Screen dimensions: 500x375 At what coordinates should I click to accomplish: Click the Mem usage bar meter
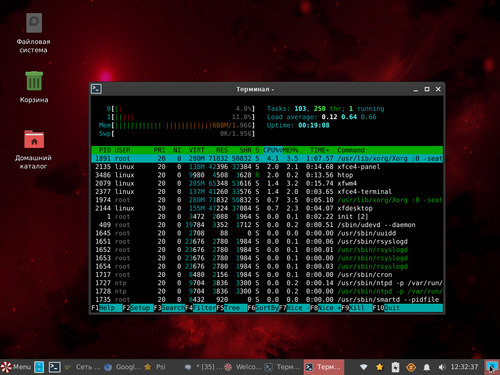(x=177, y=125)
